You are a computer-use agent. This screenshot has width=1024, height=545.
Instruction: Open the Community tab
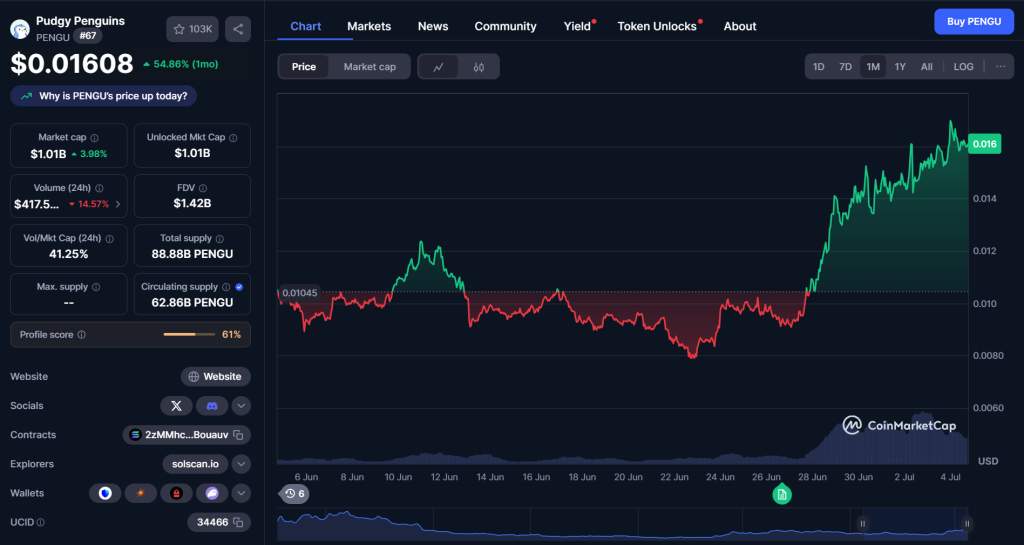tap(505, 26)
